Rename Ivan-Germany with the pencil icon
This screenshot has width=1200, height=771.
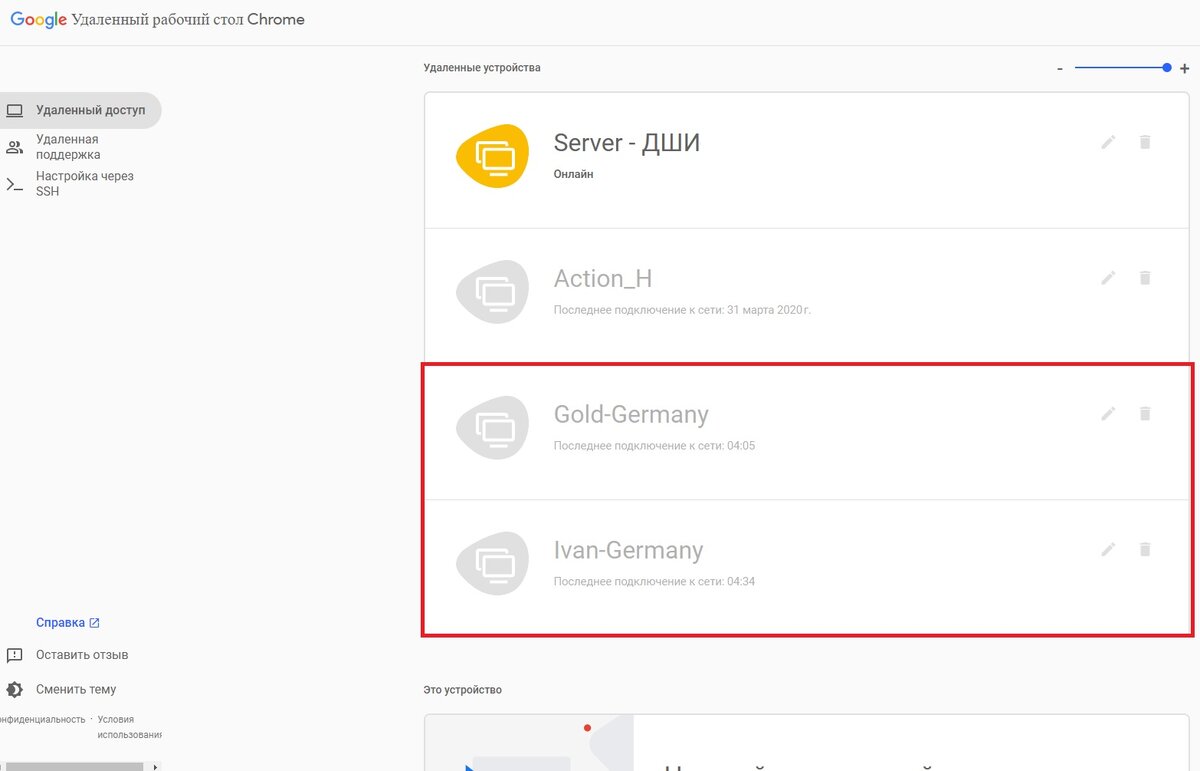click(x=1108, y=549)
